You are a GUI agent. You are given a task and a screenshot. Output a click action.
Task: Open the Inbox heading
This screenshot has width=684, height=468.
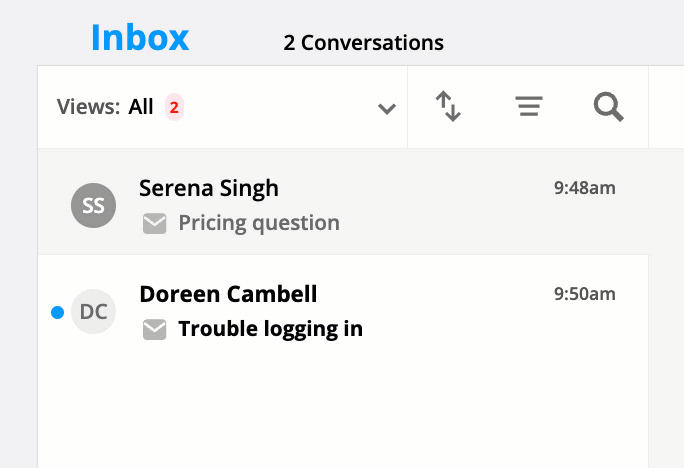click(140, 38)
